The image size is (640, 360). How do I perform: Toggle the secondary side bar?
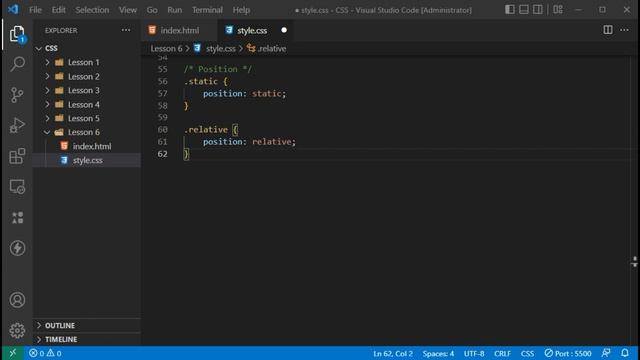tap(538, 9)
